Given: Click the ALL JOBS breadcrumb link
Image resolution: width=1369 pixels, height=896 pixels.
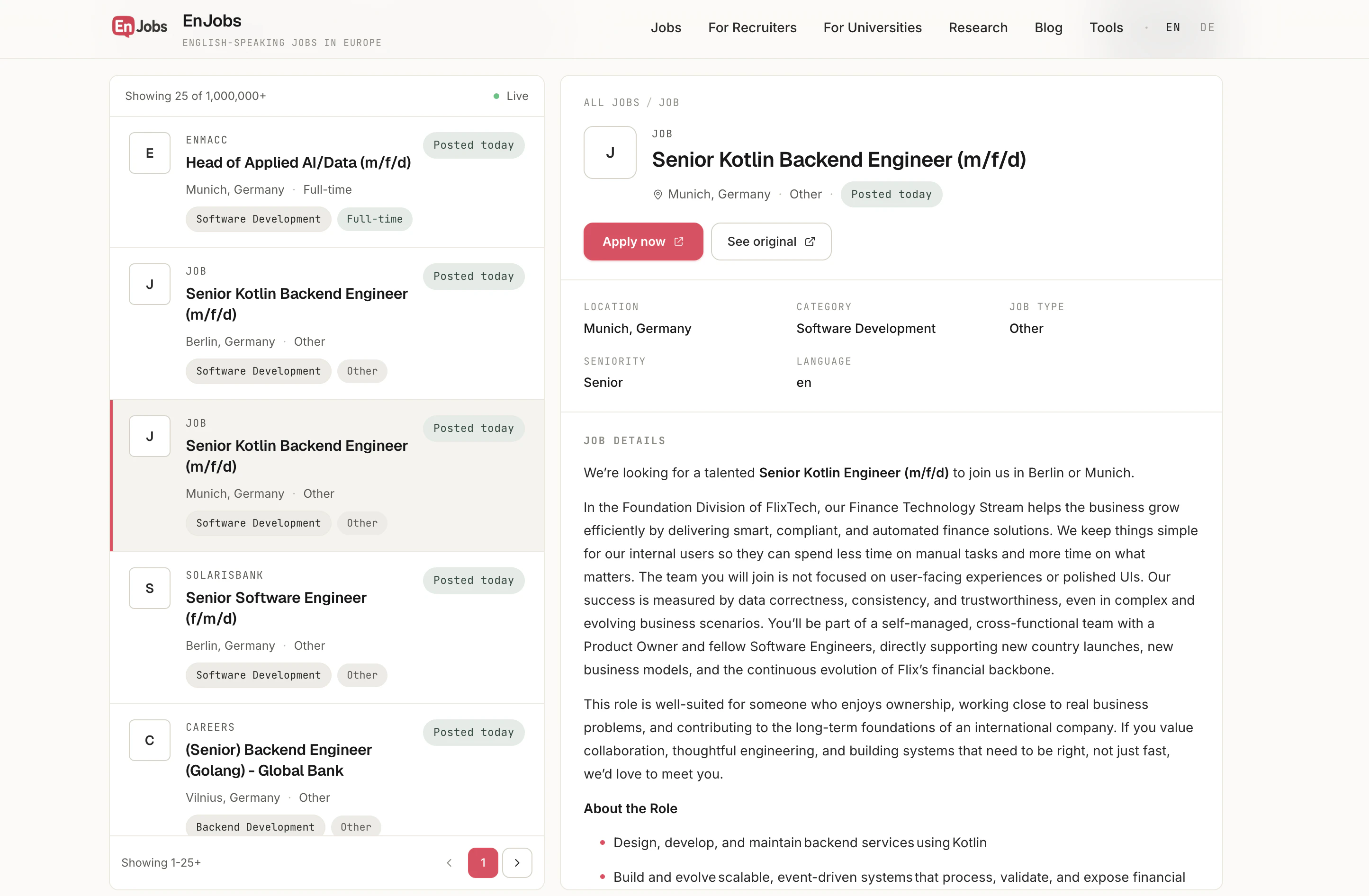Looking at the screenshot, I should pyautogui.click(x=612, y=102).
